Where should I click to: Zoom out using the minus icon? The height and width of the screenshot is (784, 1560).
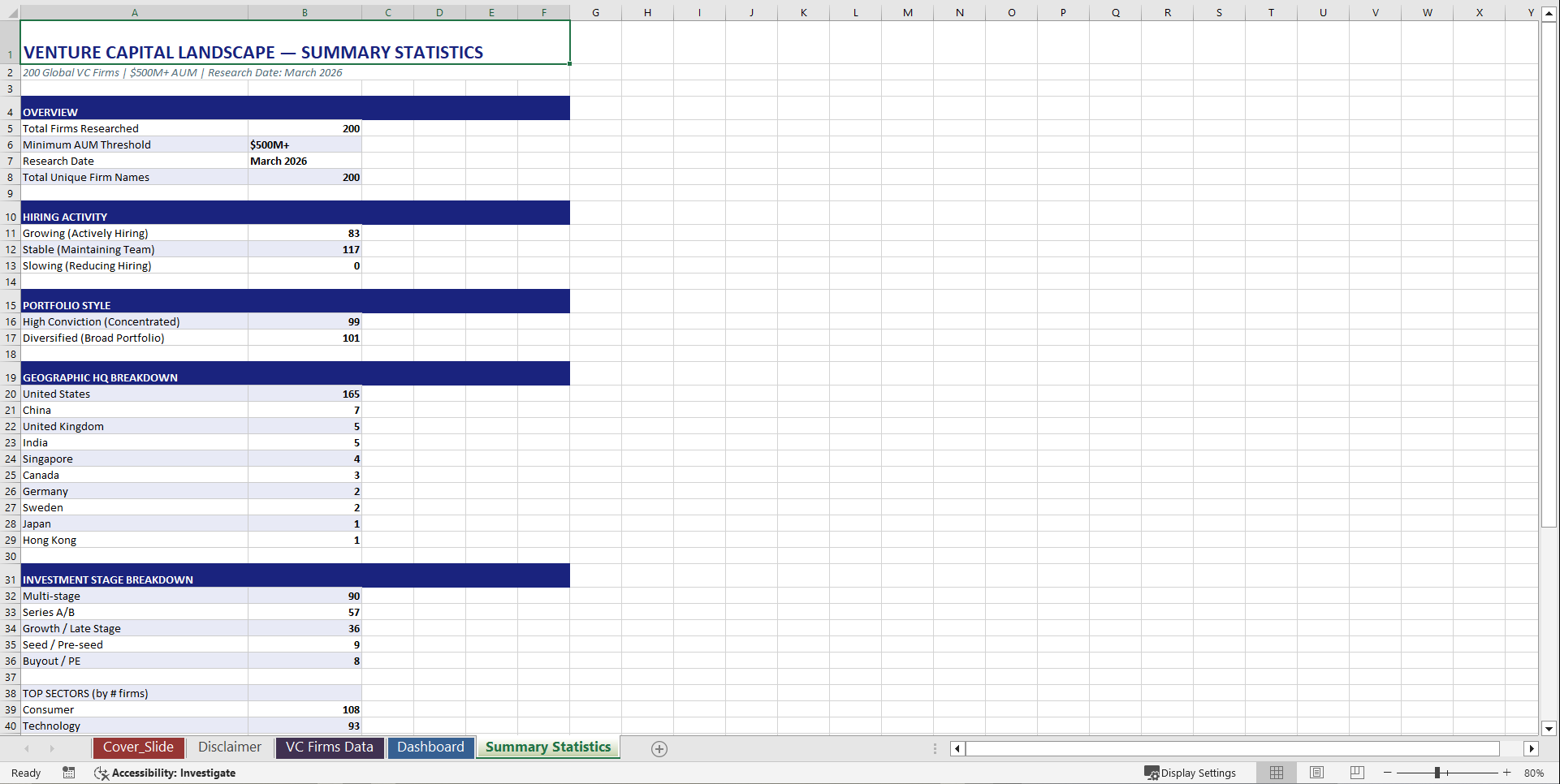click(1388, 773)
